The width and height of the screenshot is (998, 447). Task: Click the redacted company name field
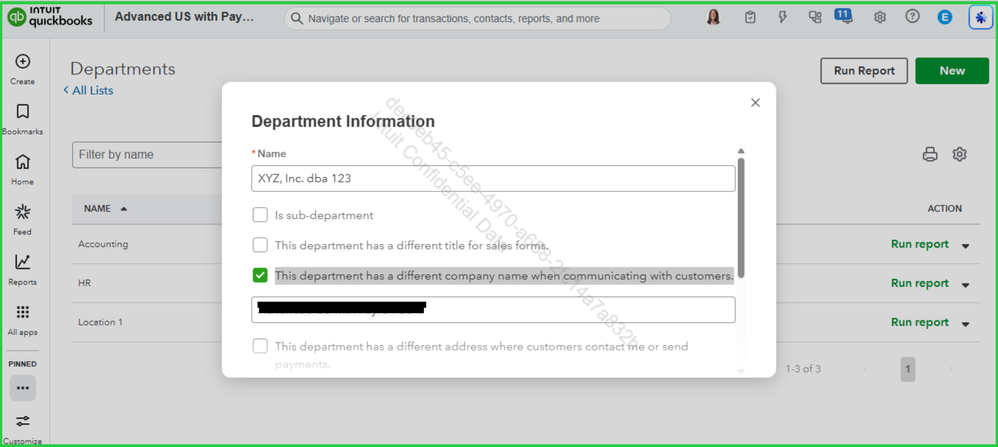[x=493, y=309]
